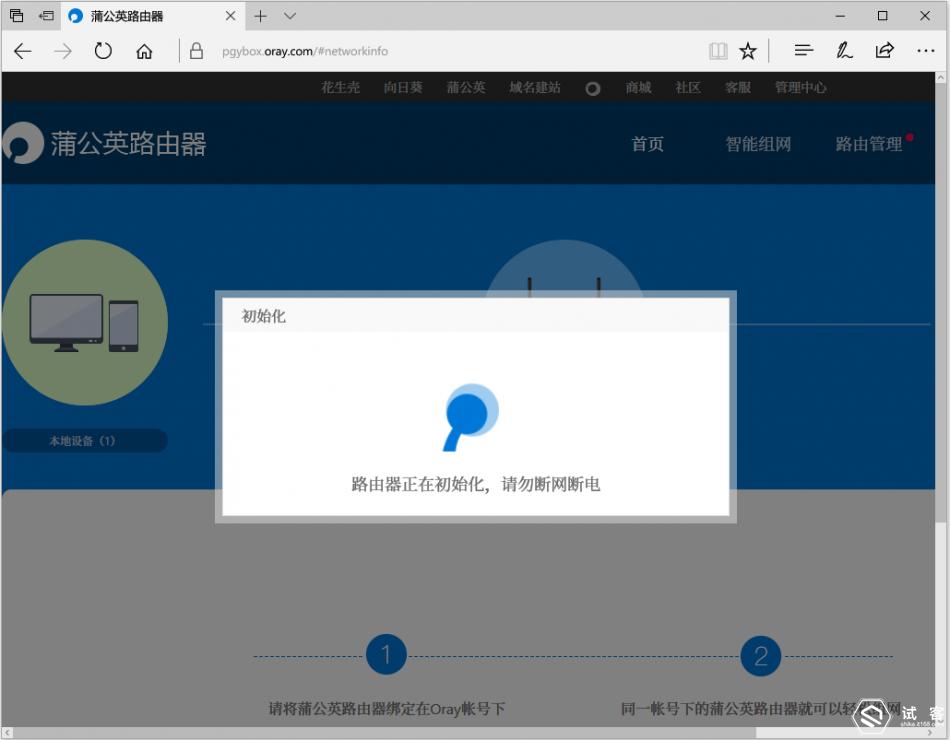
Task: Toggle reading view
Action: click(717, 50)
